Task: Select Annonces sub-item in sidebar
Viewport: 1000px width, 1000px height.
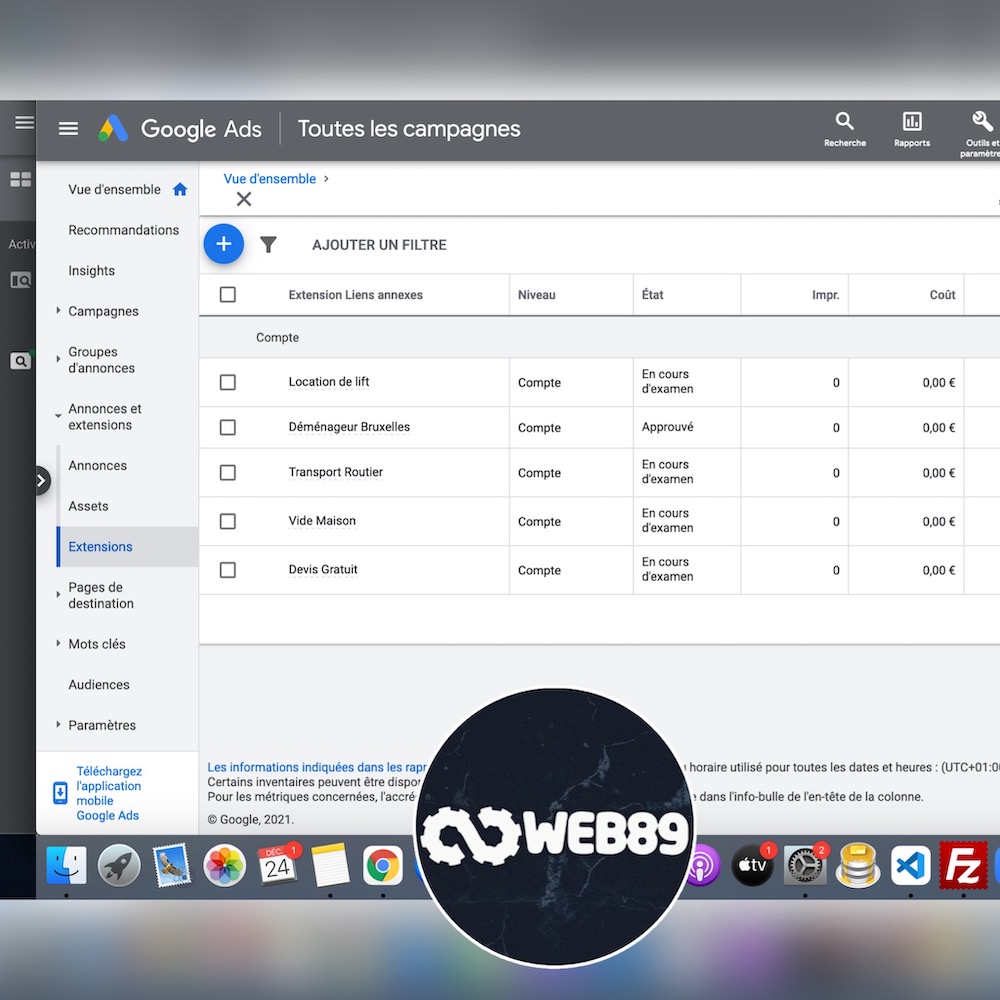Action: (x=98, y=466)
